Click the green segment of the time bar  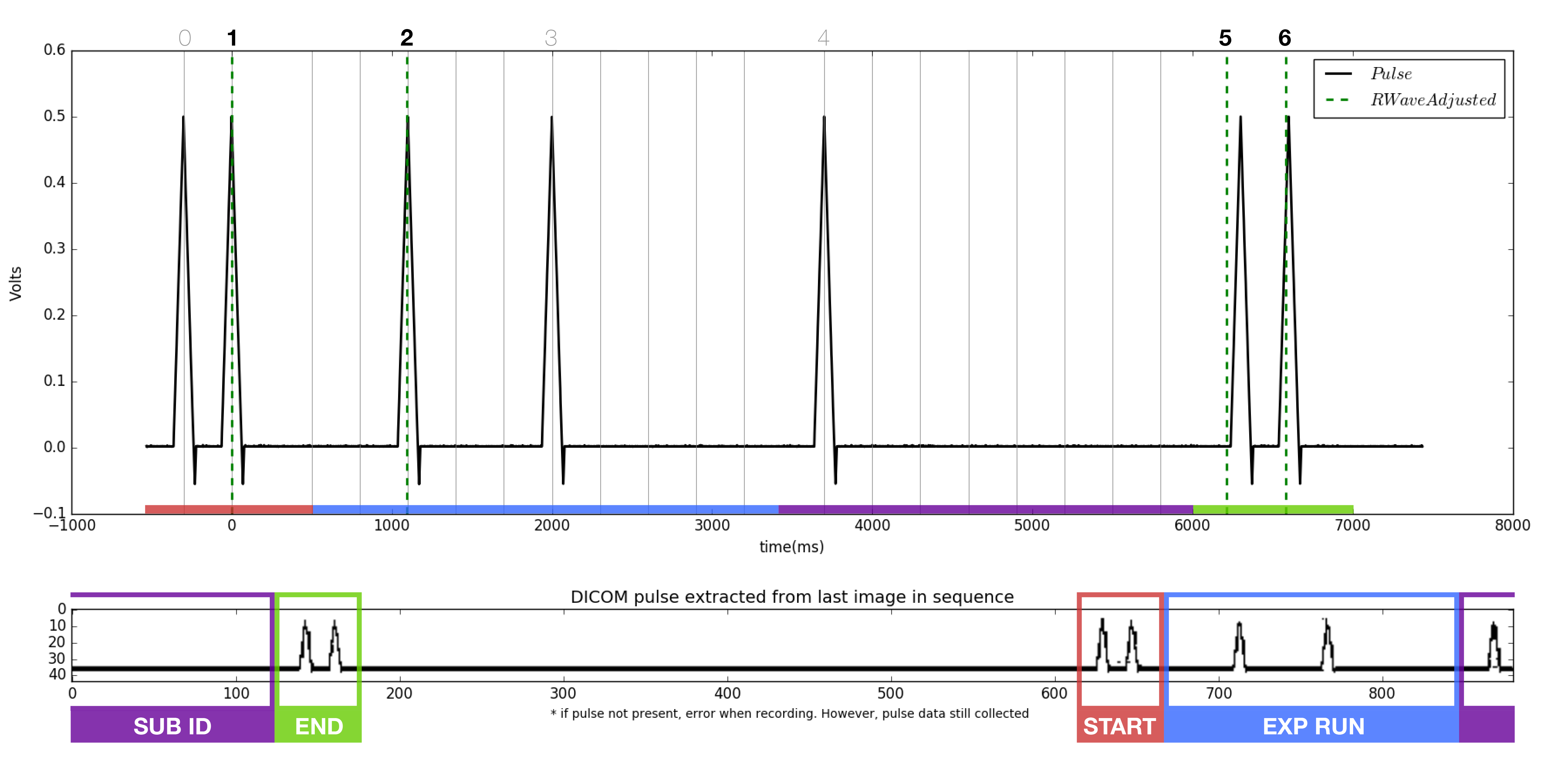(1273, 510)
